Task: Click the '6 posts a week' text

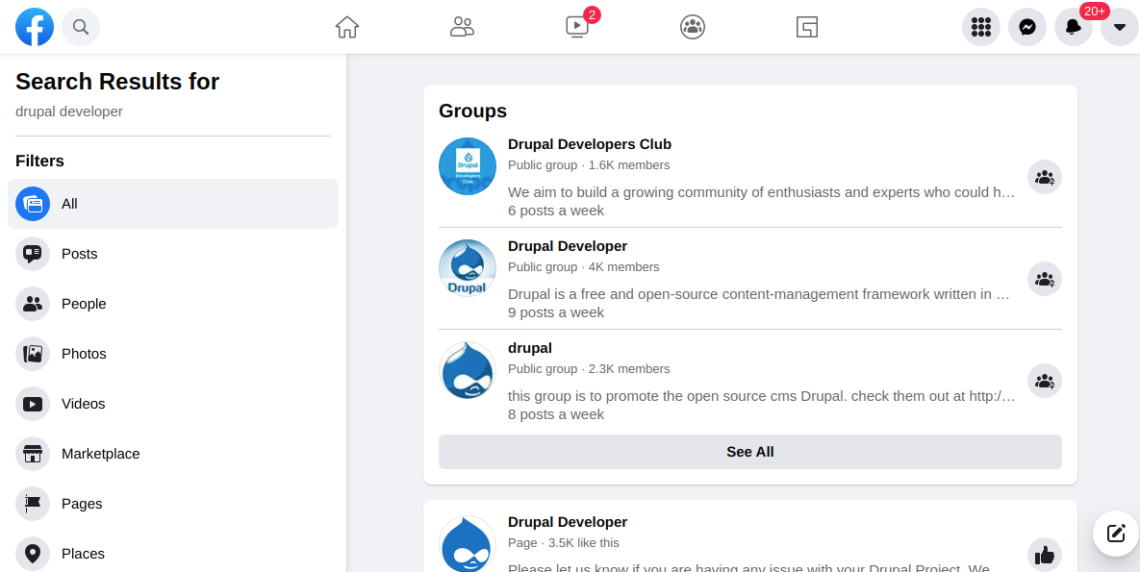Action: [556, 211]
